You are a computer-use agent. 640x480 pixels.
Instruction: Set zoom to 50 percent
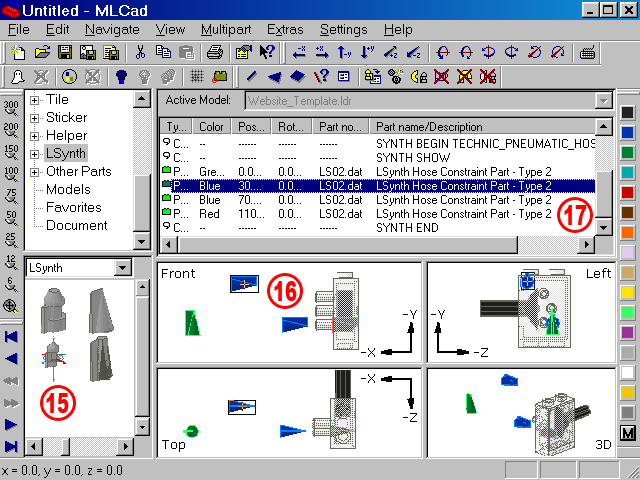tap(11, 218)
